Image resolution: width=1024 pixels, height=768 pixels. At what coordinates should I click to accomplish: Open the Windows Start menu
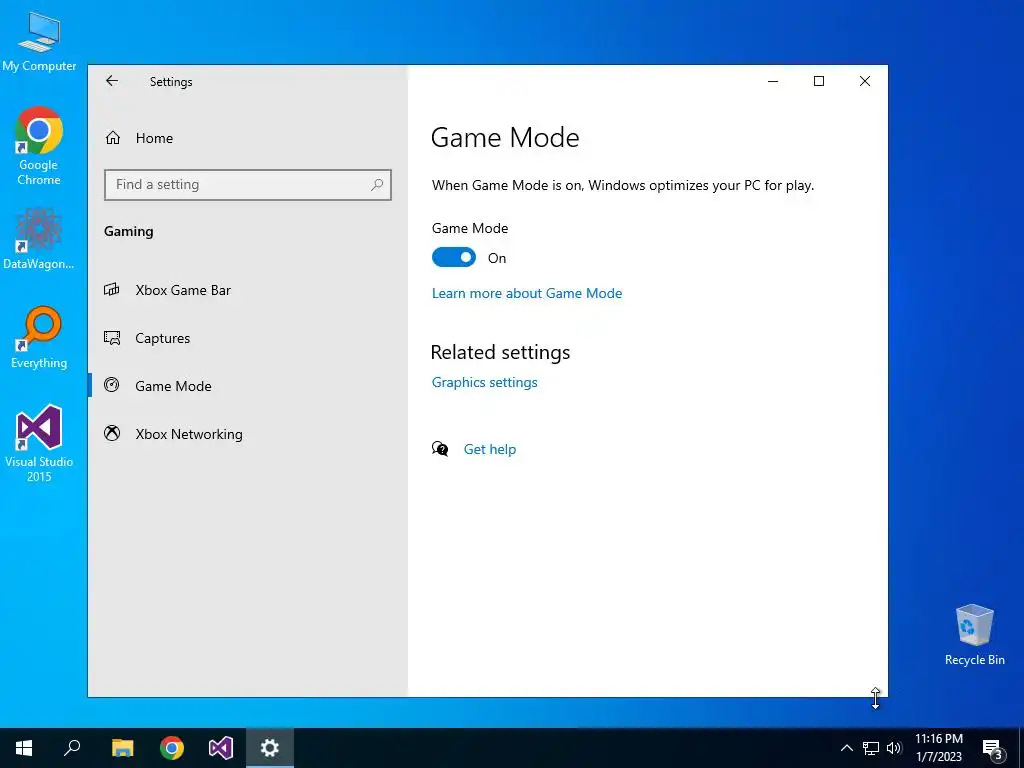(24, 748)
